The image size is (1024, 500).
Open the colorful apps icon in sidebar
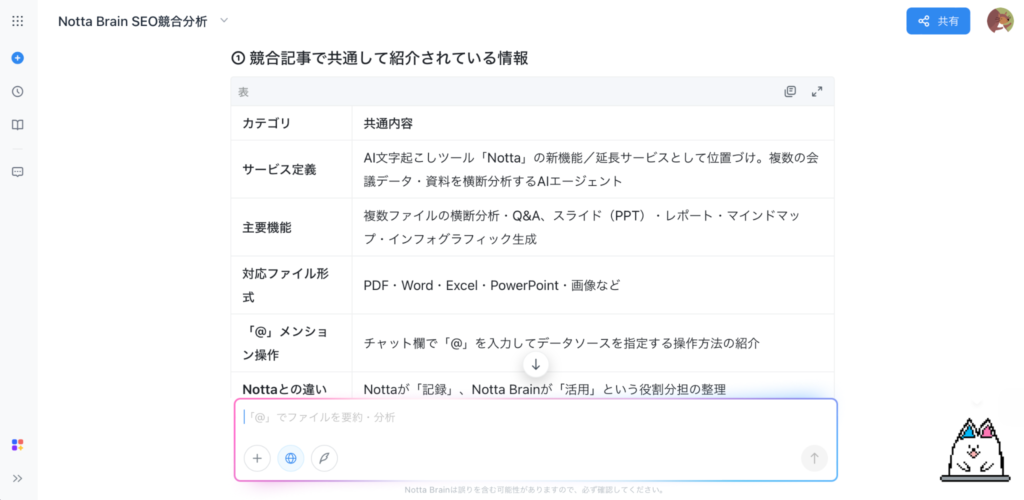click(x=18, y=445)
